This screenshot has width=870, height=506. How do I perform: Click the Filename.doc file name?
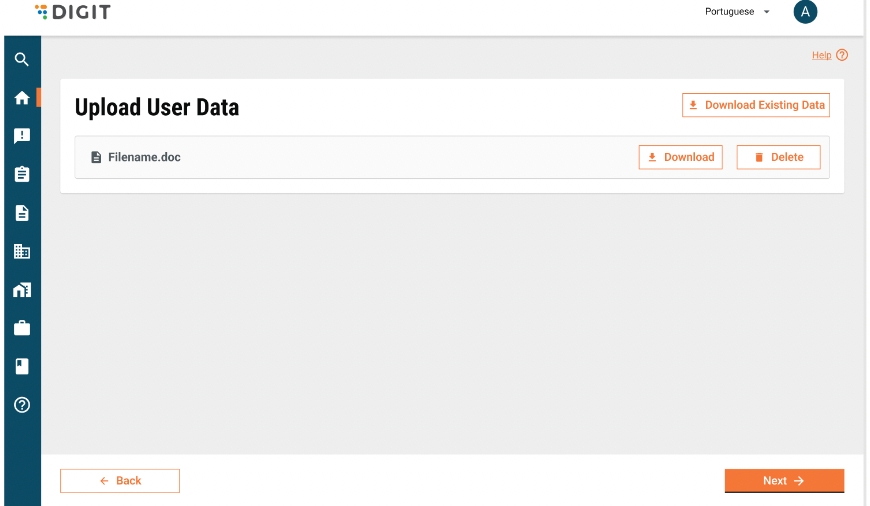tap(144, 157)
